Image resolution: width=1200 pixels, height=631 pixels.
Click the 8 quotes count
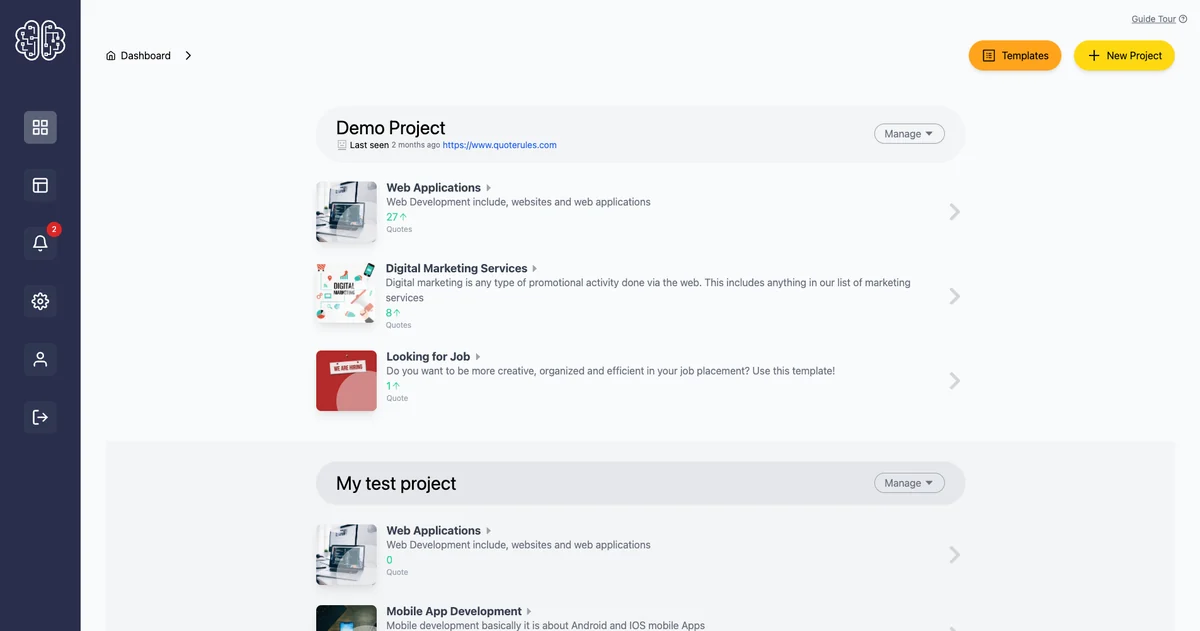click(x=389, y=313)
